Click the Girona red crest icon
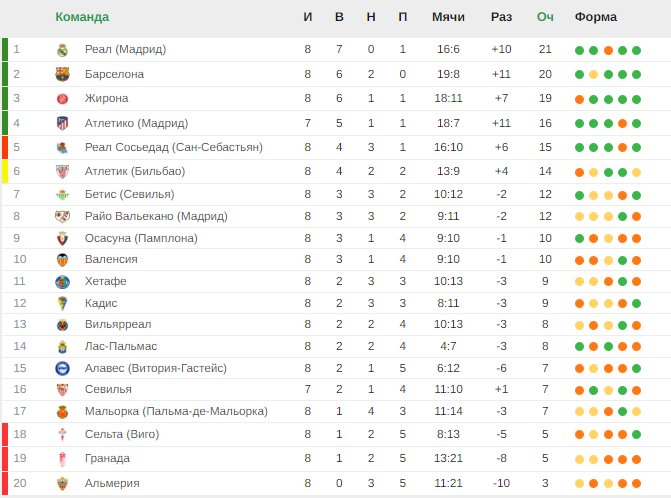The height and width of the screenshot is (498, 671). click(62, 99)
